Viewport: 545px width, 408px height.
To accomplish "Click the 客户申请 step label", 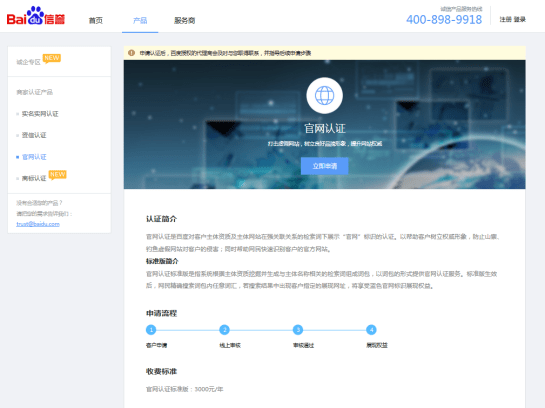I will click(x=156, y=345).
